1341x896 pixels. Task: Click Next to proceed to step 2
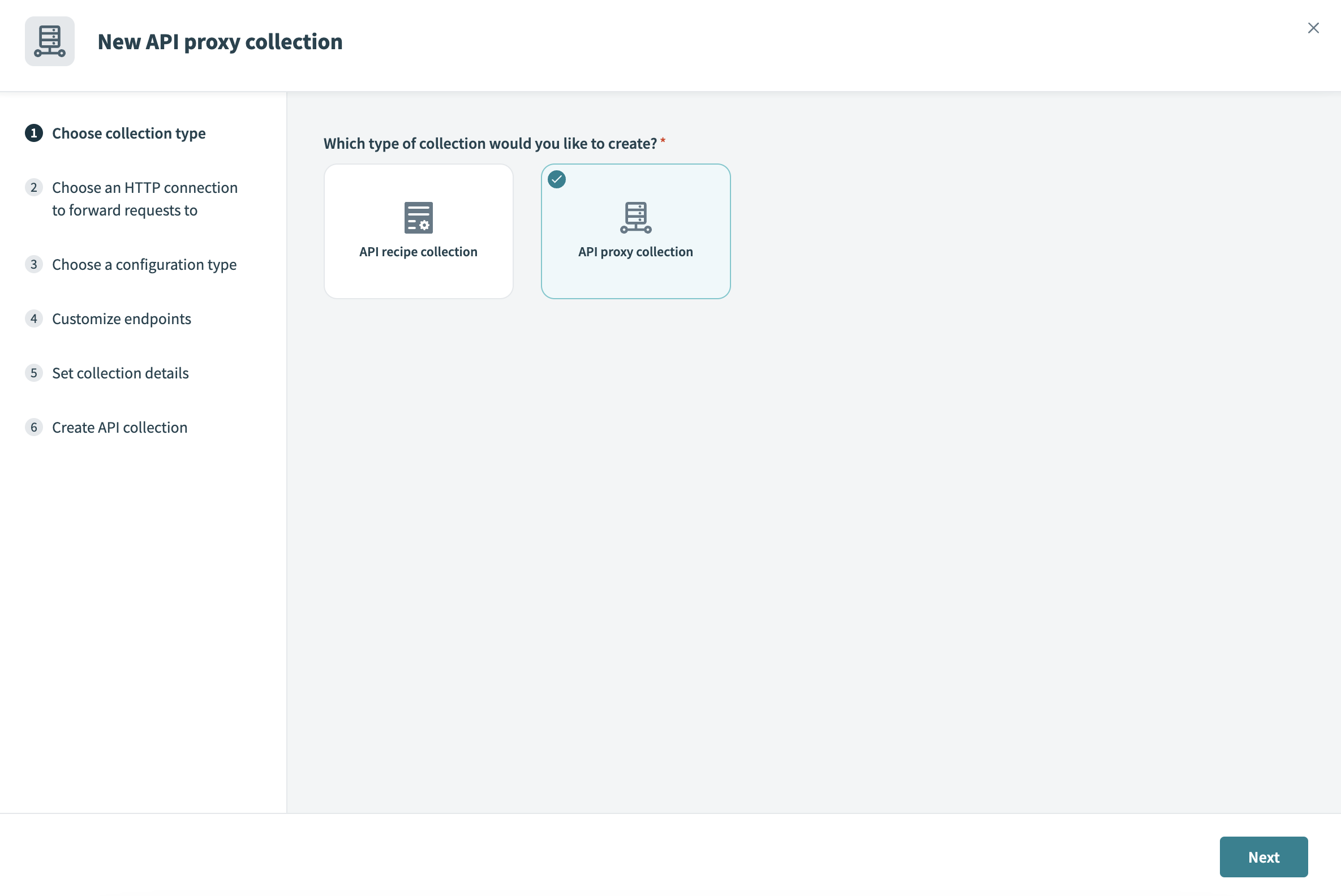tap(1264, 856)
